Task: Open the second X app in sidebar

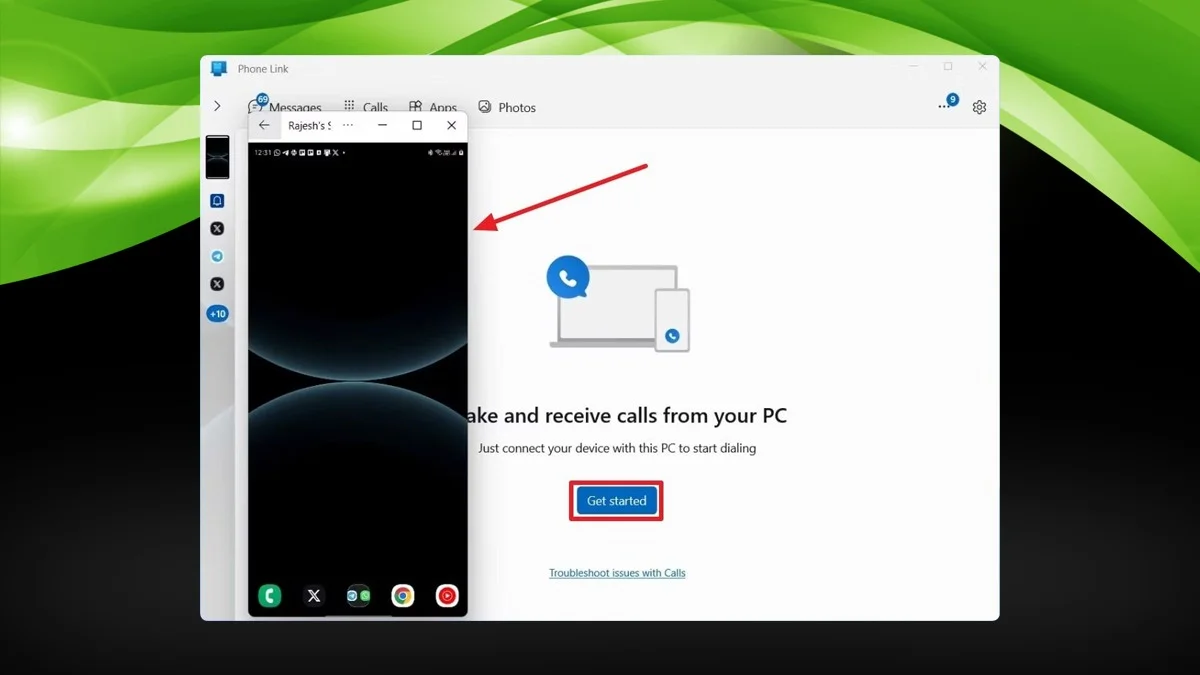Action: pos(217,284)
